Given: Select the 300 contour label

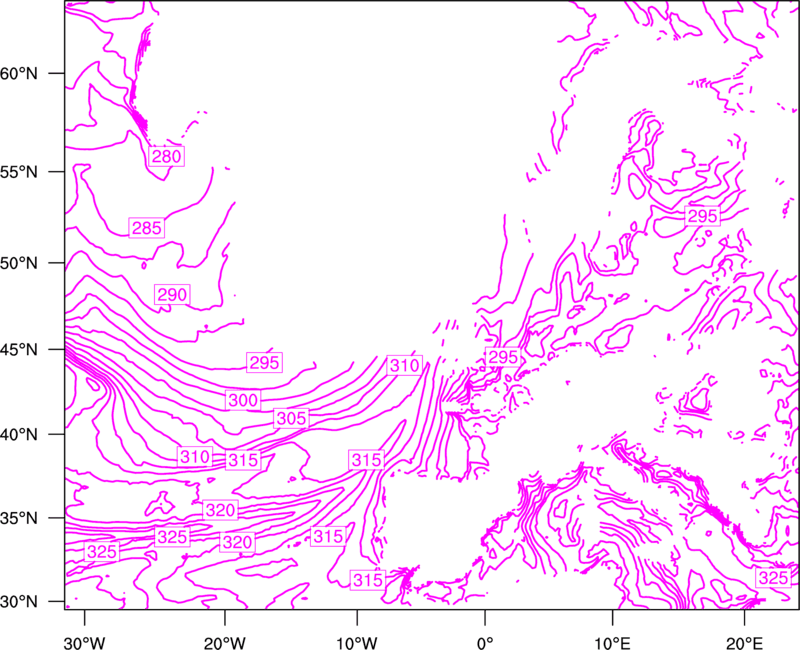Looking at the screenshot, I should coord(243,400).
